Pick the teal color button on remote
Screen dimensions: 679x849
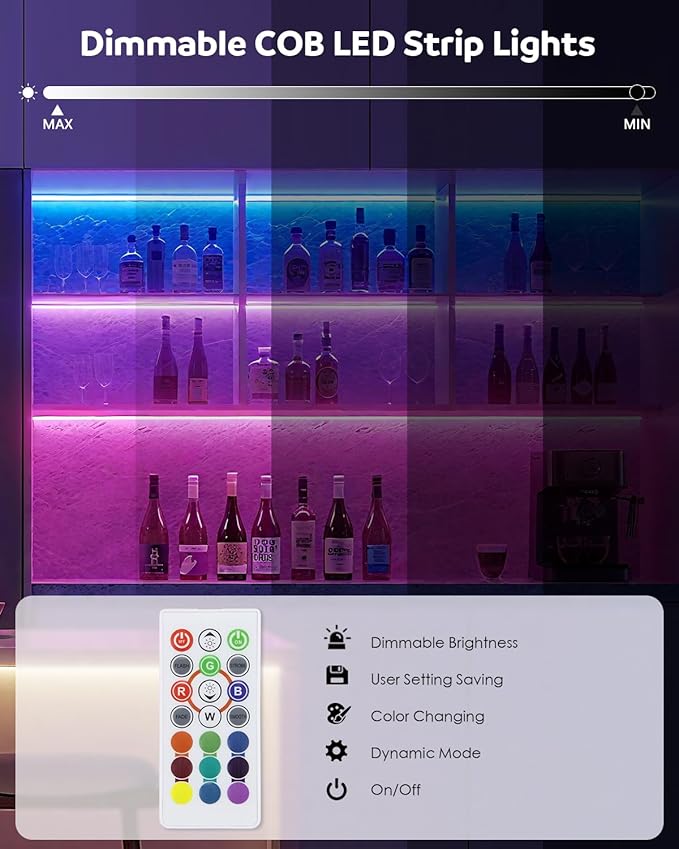pos(210,767)
